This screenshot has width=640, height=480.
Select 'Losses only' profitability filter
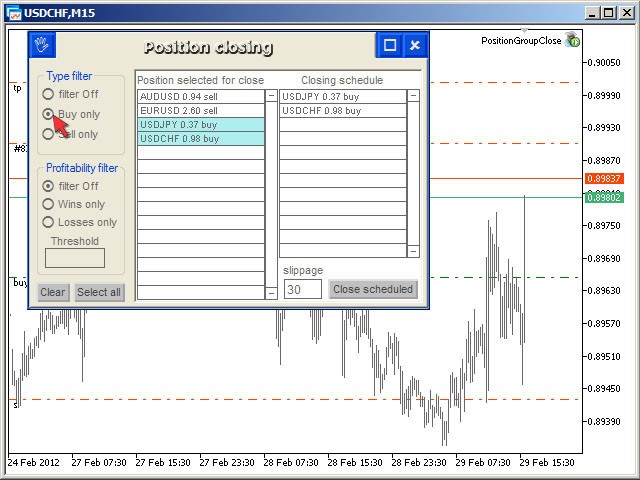[48, 222]
